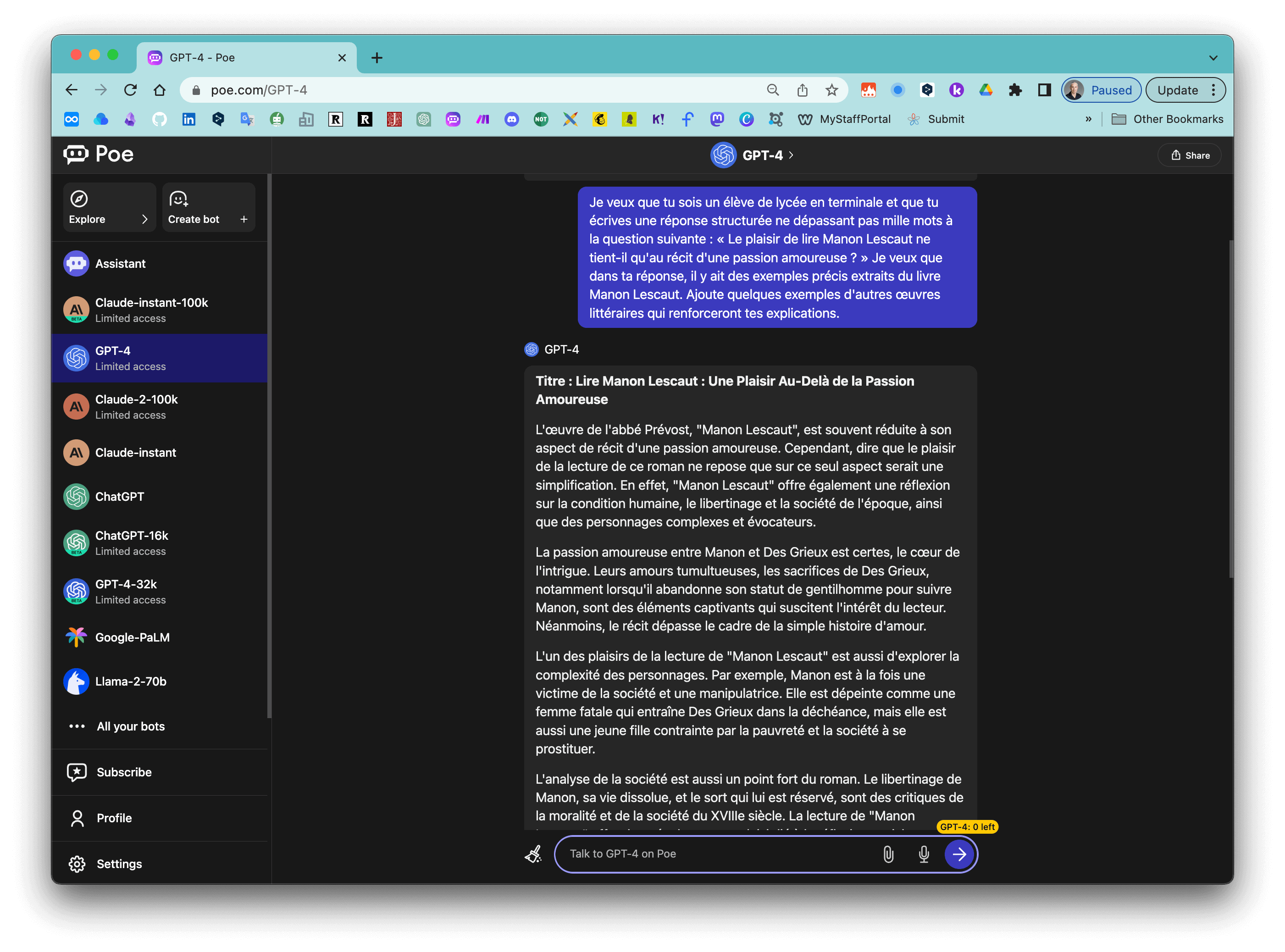Open the Subscribe page

160,773
